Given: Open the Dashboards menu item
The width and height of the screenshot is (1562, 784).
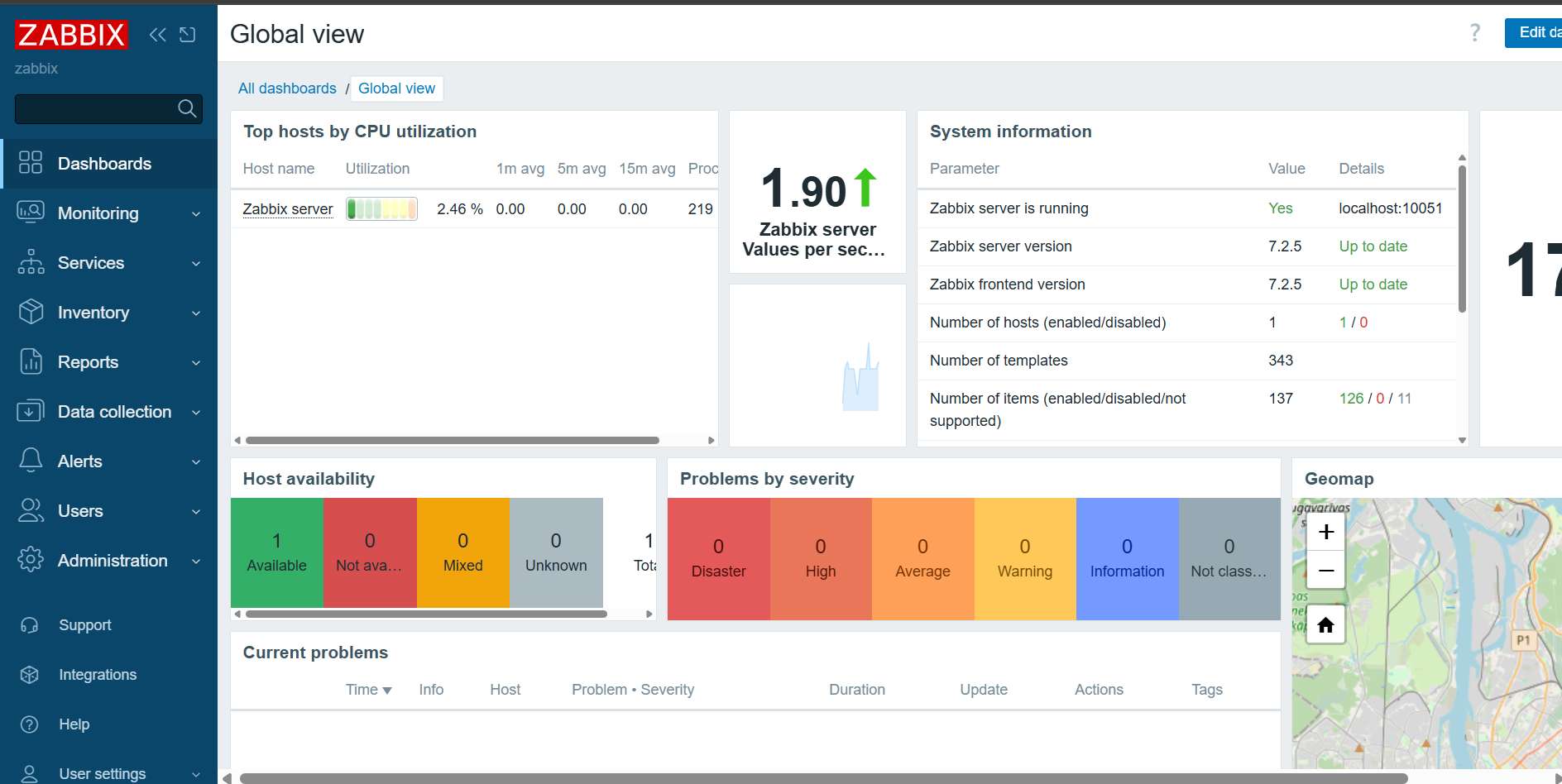Looking at the screenshot, I should 104,164.
